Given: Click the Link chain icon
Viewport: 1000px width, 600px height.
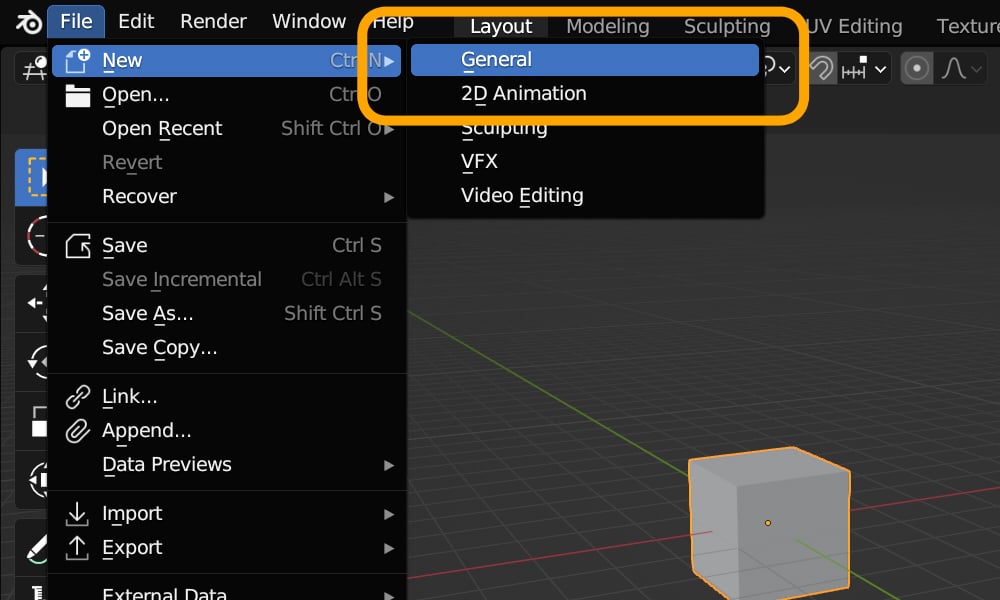Looking at the screenshot, I should [x=77, y=397].
